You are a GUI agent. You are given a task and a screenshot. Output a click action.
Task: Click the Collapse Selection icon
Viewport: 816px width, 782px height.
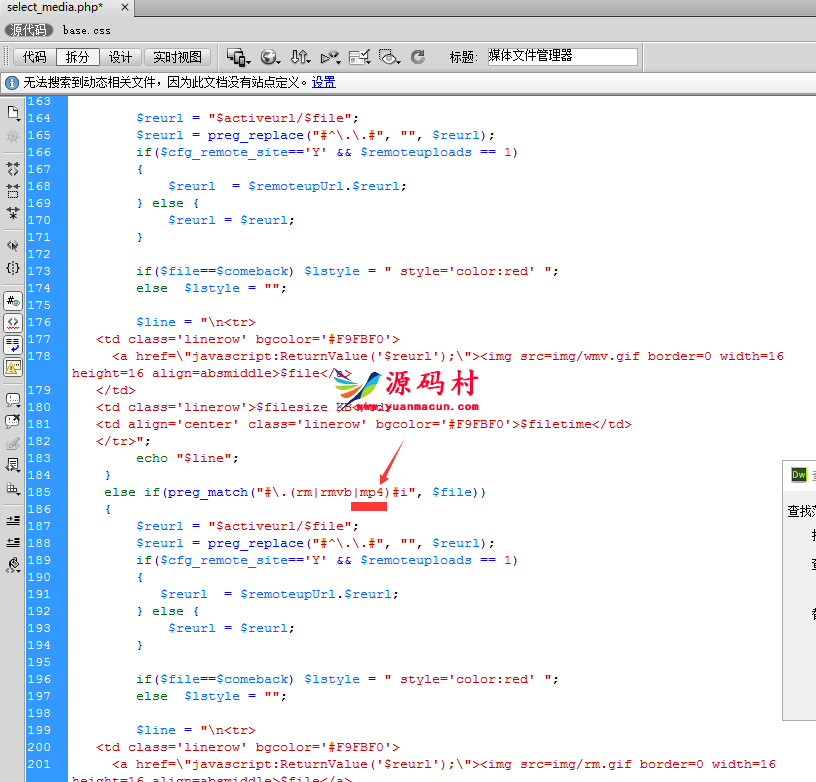[13, 190]
